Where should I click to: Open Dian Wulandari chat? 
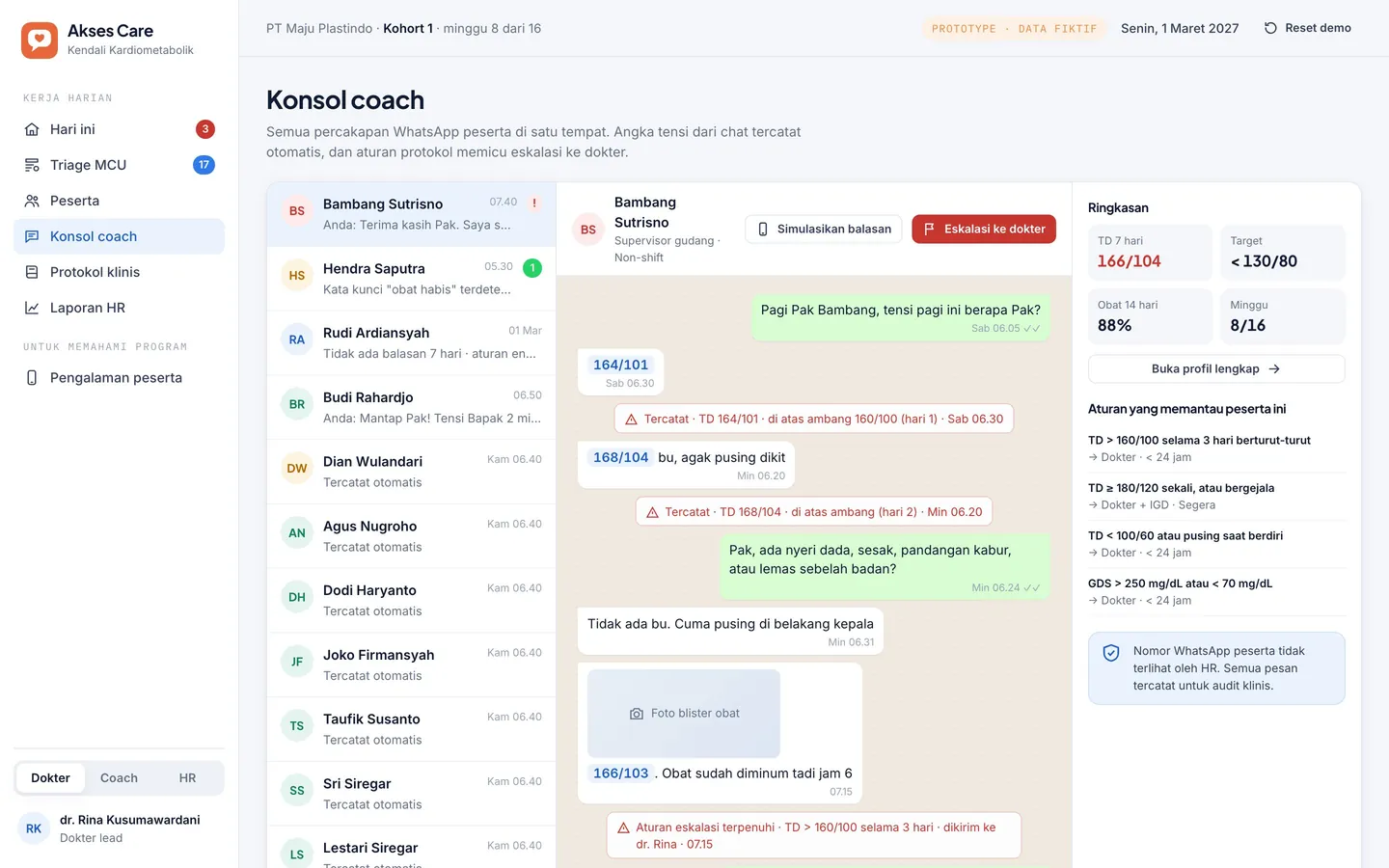pyautogui.click(x=411, y=472)
